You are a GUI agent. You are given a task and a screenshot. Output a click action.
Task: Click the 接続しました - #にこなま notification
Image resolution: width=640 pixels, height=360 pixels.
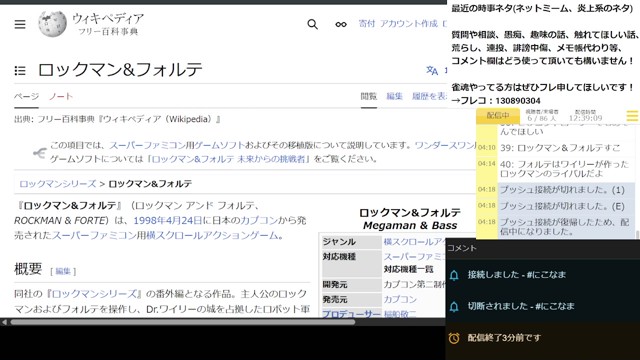(543, 275)
